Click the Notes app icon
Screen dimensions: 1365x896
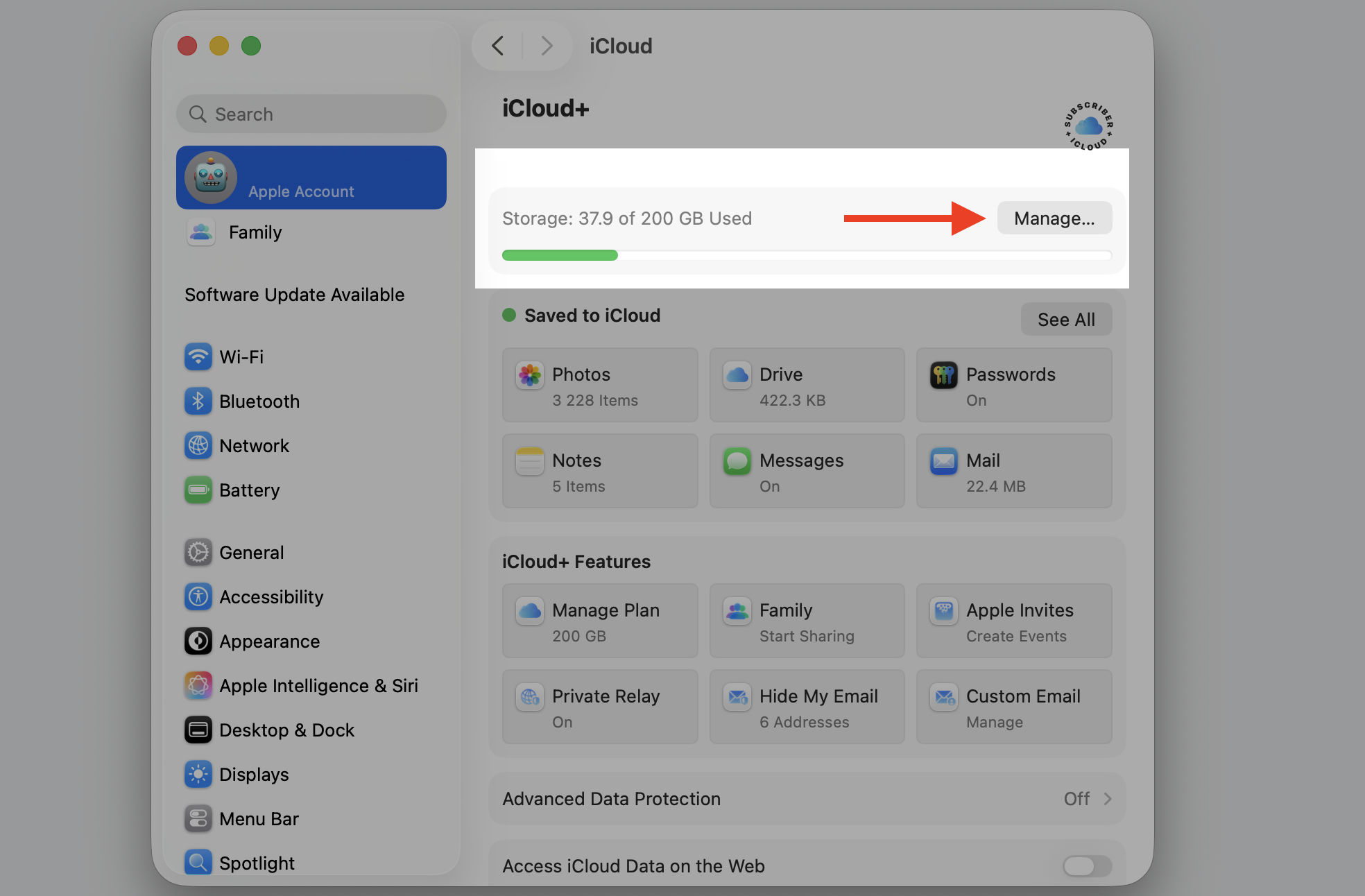coord(530,462)
